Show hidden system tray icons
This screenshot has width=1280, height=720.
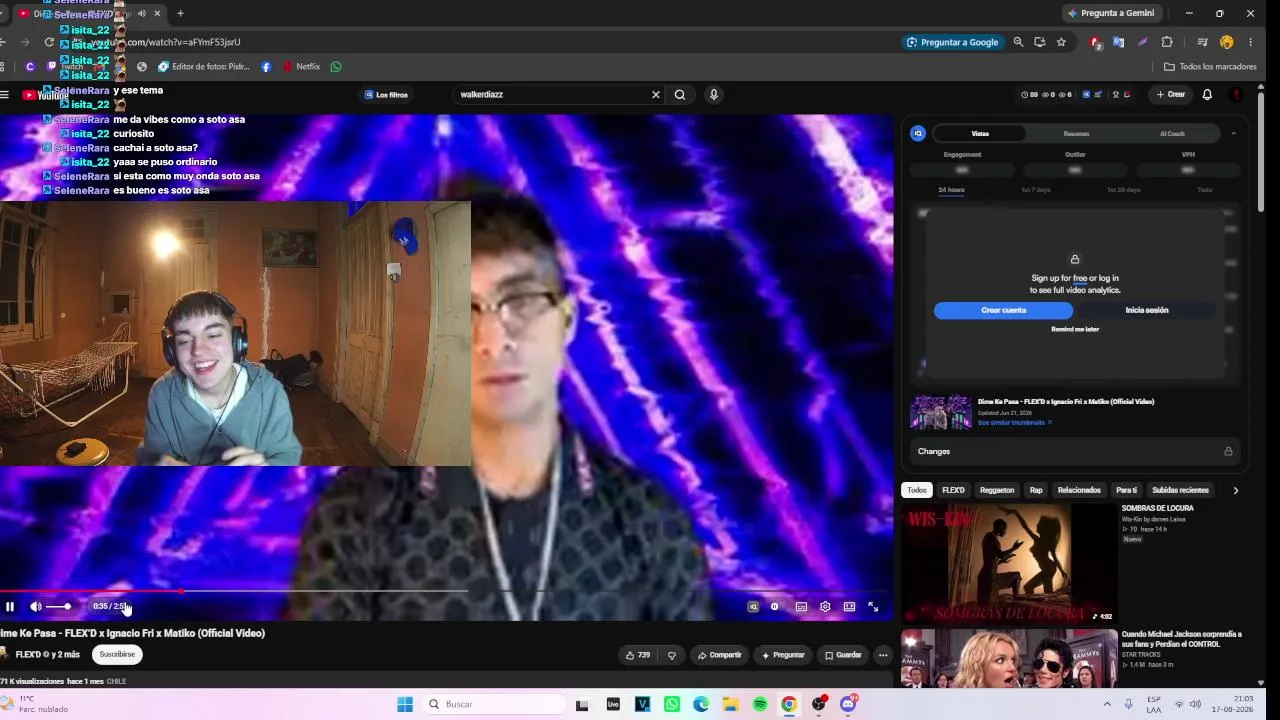click(x=1106, y=705)
